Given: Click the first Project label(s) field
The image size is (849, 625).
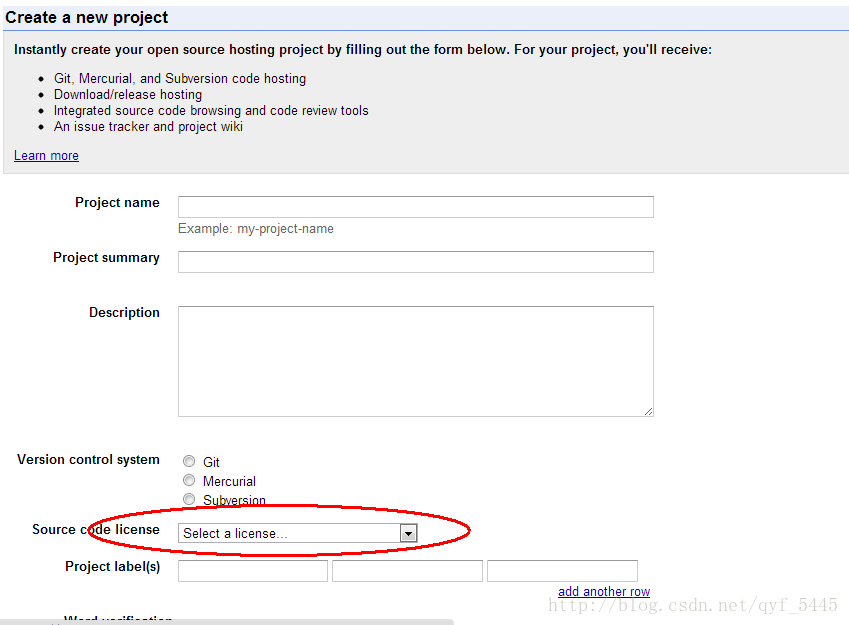Looking at the screenshot, I should 253,571.
